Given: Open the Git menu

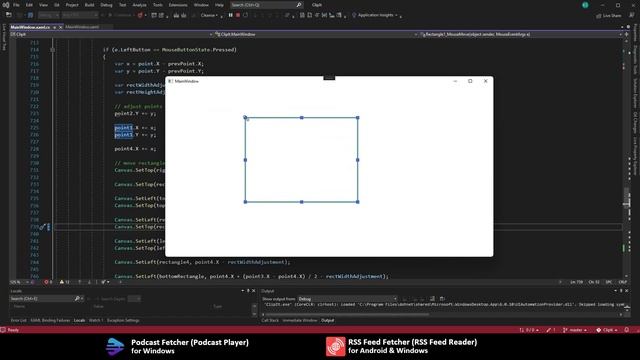Looking at the screenshot, I should click(x=57, y=5).
